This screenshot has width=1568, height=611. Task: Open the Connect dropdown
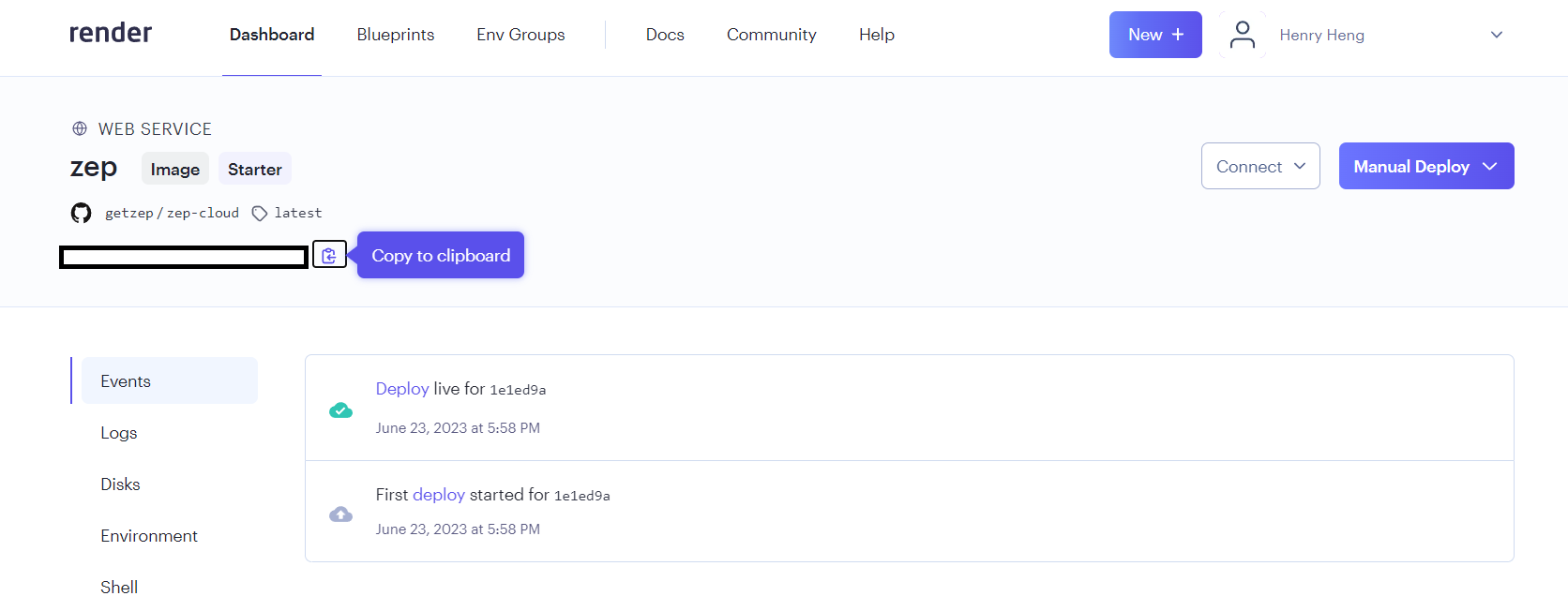pyautogui.click(x=1259, y=166)
